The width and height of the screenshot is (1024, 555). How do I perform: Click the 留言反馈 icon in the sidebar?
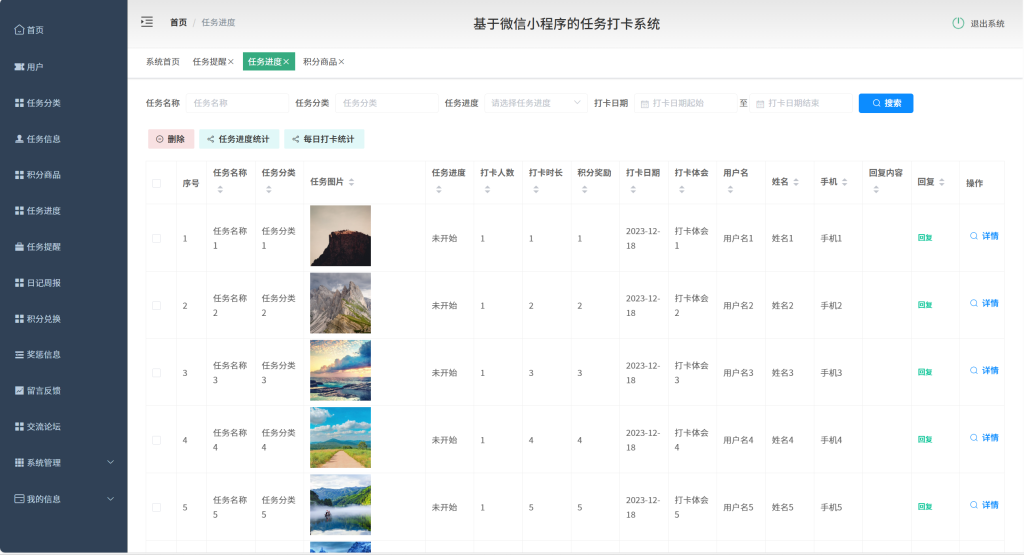(x=20, y=390)
